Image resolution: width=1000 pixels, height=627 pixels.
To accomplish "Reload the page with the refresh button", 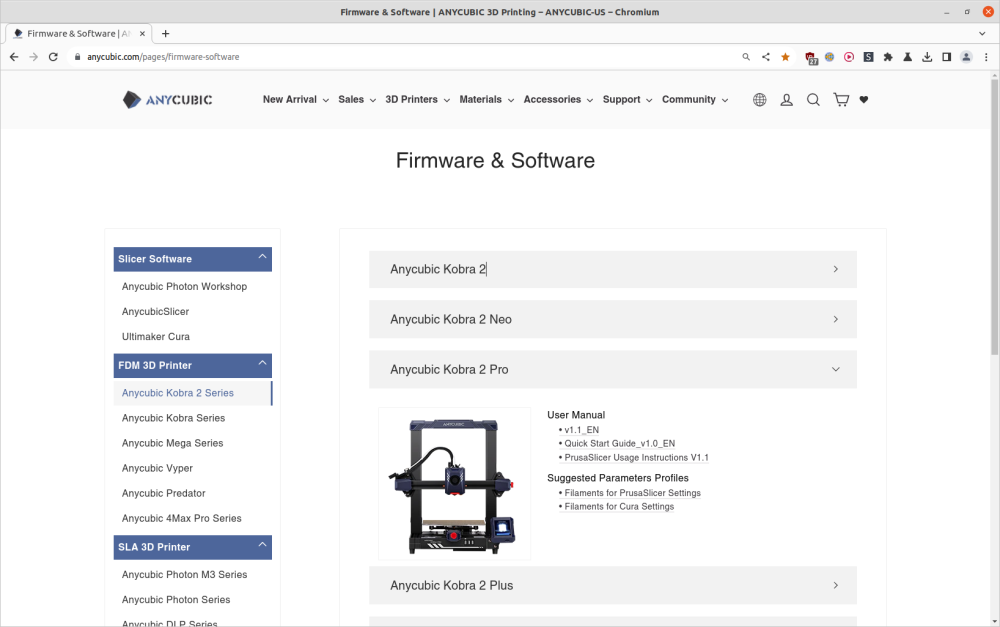I will pyautogui.click(x=53, y=57).
